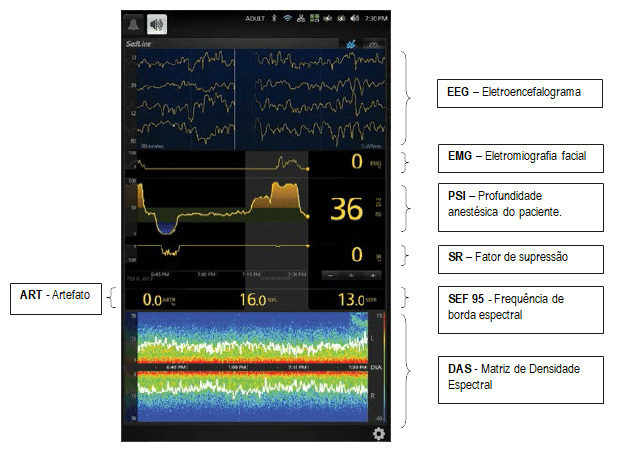Viewport: 623px width, 458px height.
Task: Open the Wi-Fi status icon
Action: pos(287,19)
